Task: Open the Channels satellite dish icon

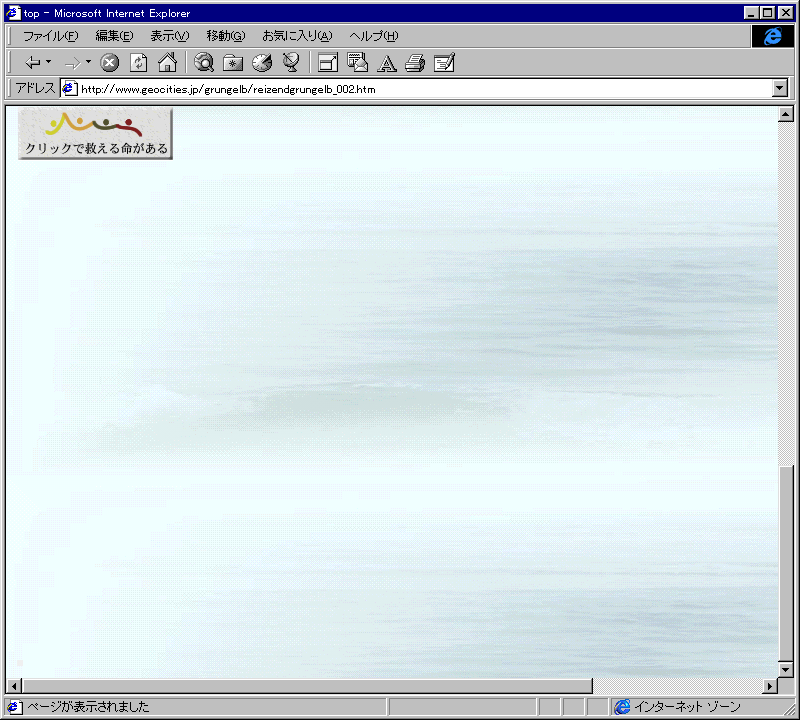Action: tap(291, 62)
